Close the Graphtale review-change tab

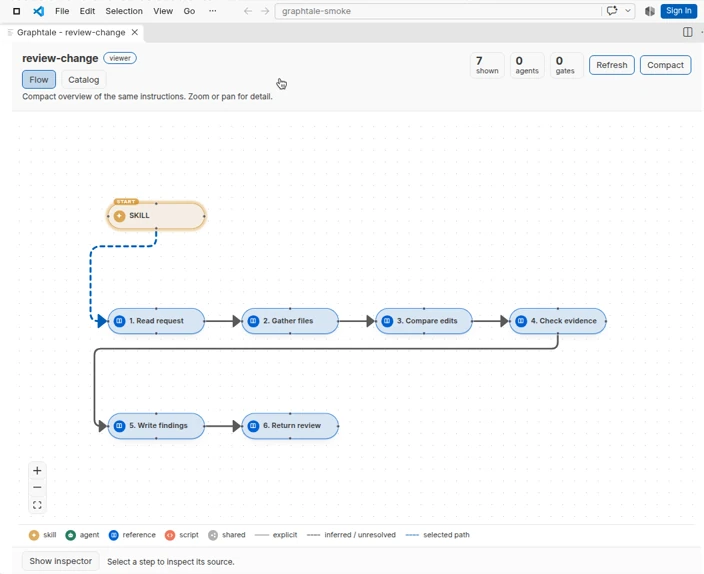135,32
